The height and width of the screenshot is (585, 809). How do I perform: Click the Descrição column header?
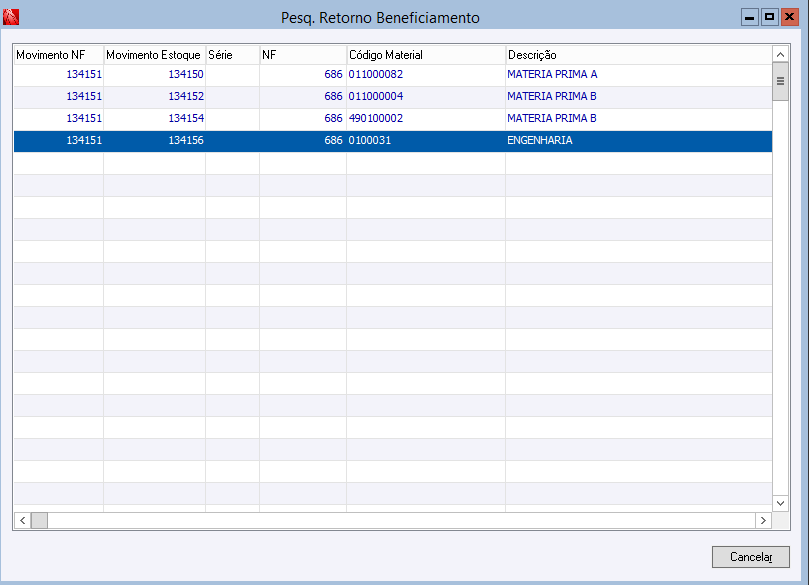point(639,55)
